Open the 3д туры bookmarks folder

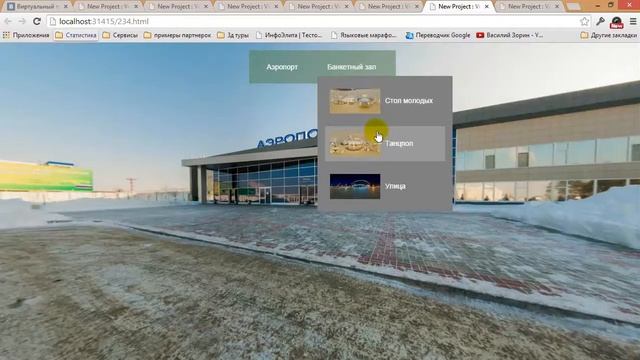[x=233, y=35]
